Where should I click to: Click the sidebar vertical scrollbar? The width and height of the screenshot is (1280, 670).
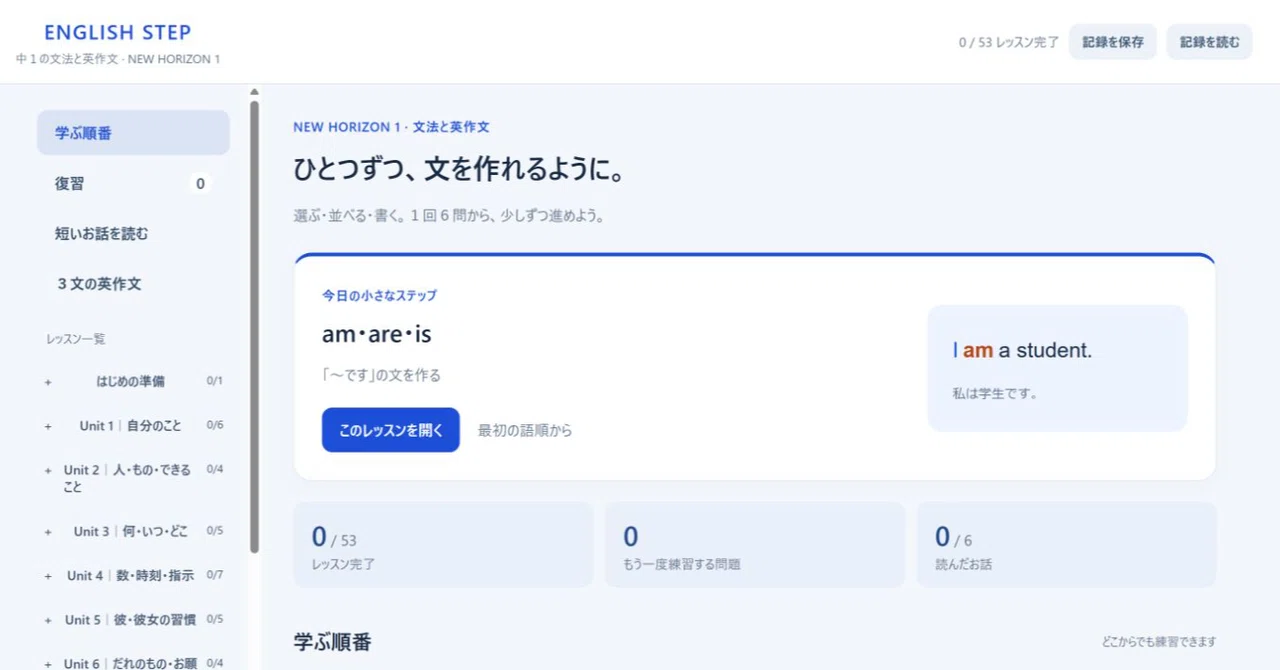click(254, 327)
